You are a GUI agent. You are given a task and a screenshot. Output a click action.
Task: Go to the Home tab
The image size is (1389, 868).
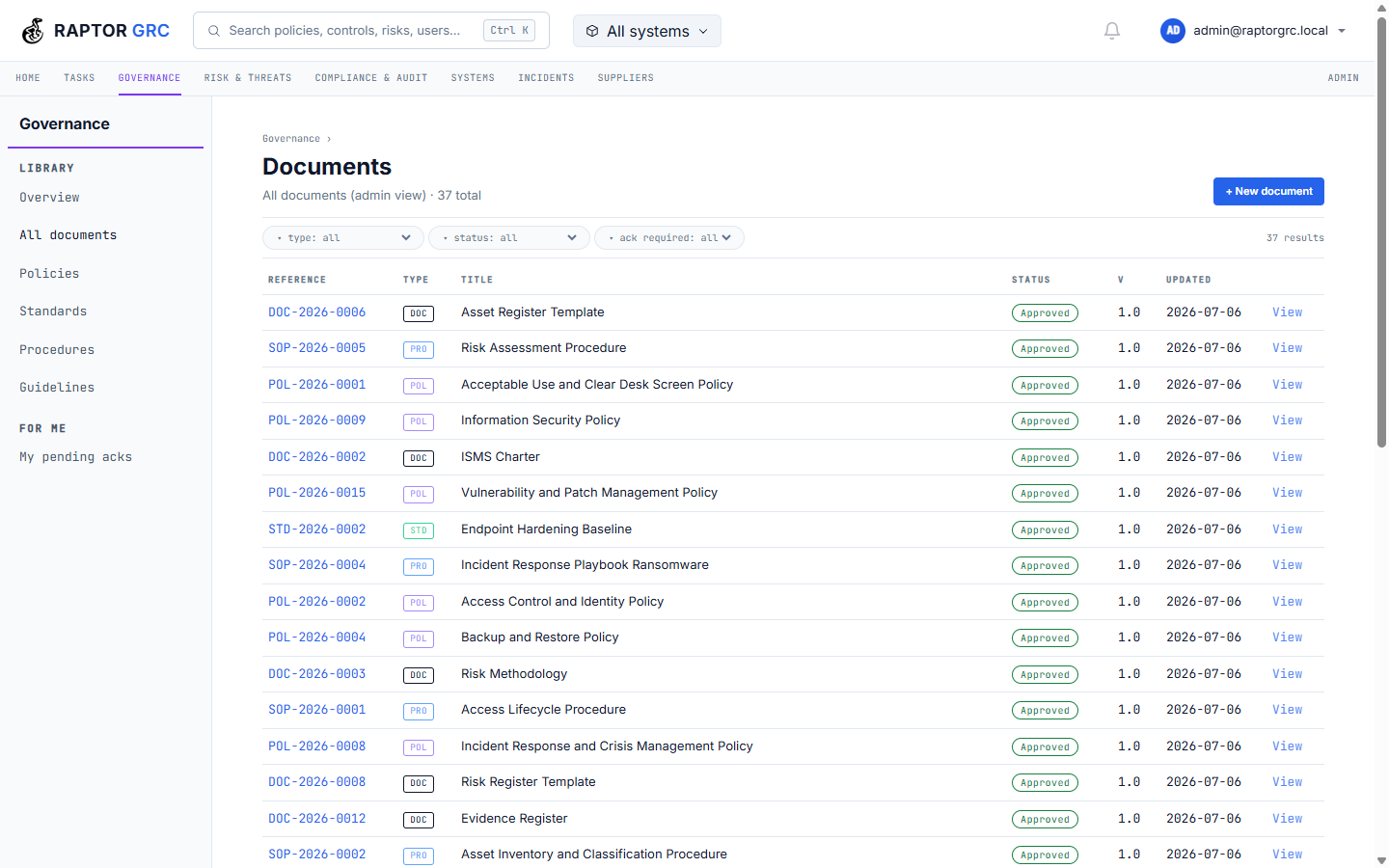point(28,78)
